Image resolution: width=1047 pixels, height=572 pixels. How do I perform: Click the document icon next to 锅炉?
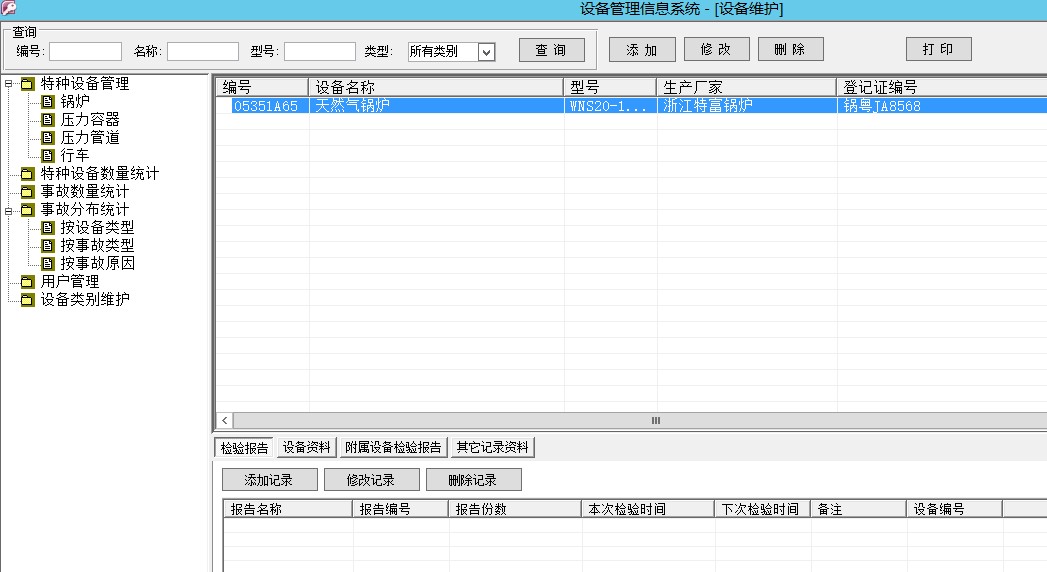point(47,101)
